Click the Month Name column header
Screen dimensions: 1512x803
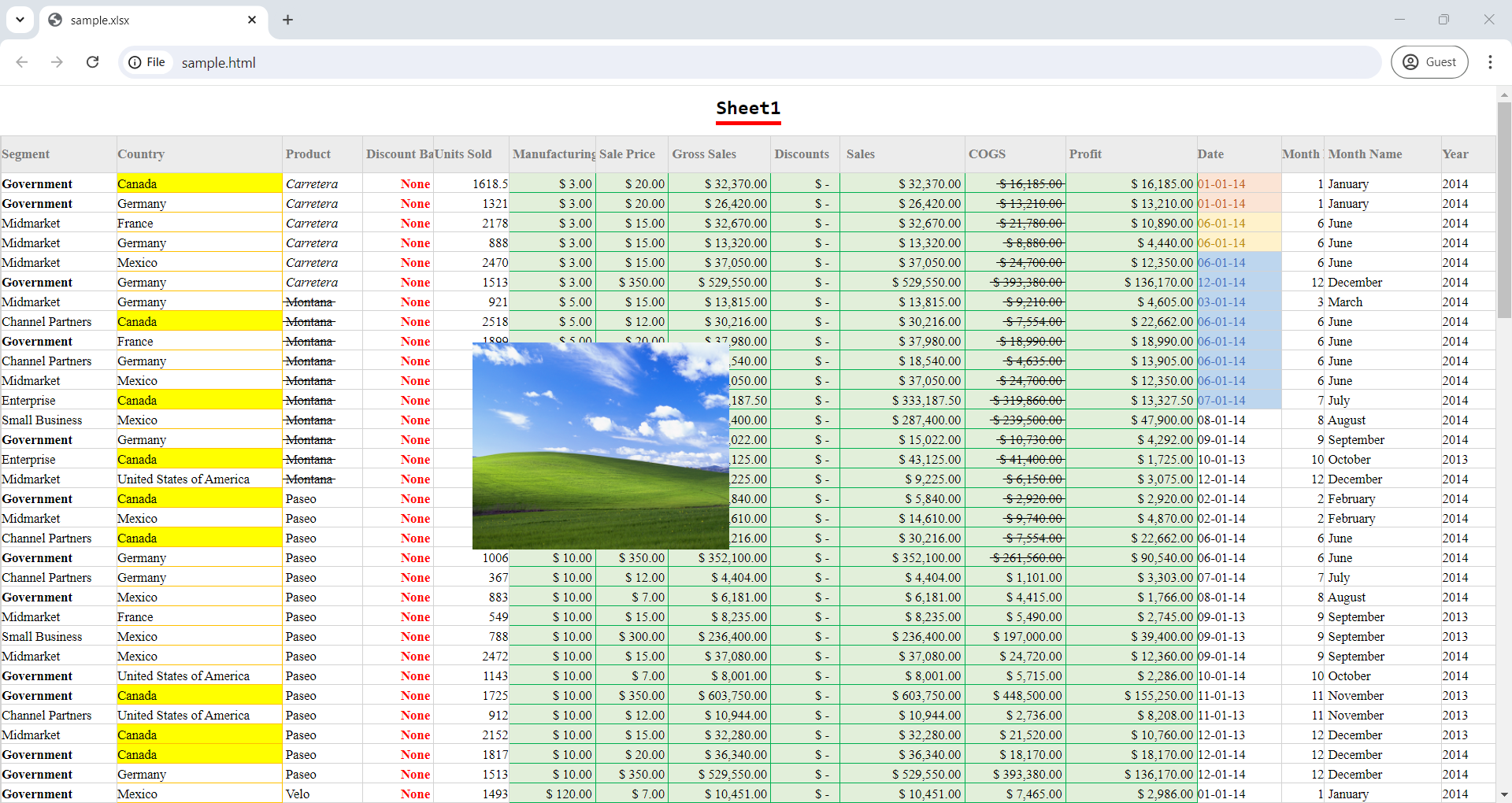tap(1382, 154)
